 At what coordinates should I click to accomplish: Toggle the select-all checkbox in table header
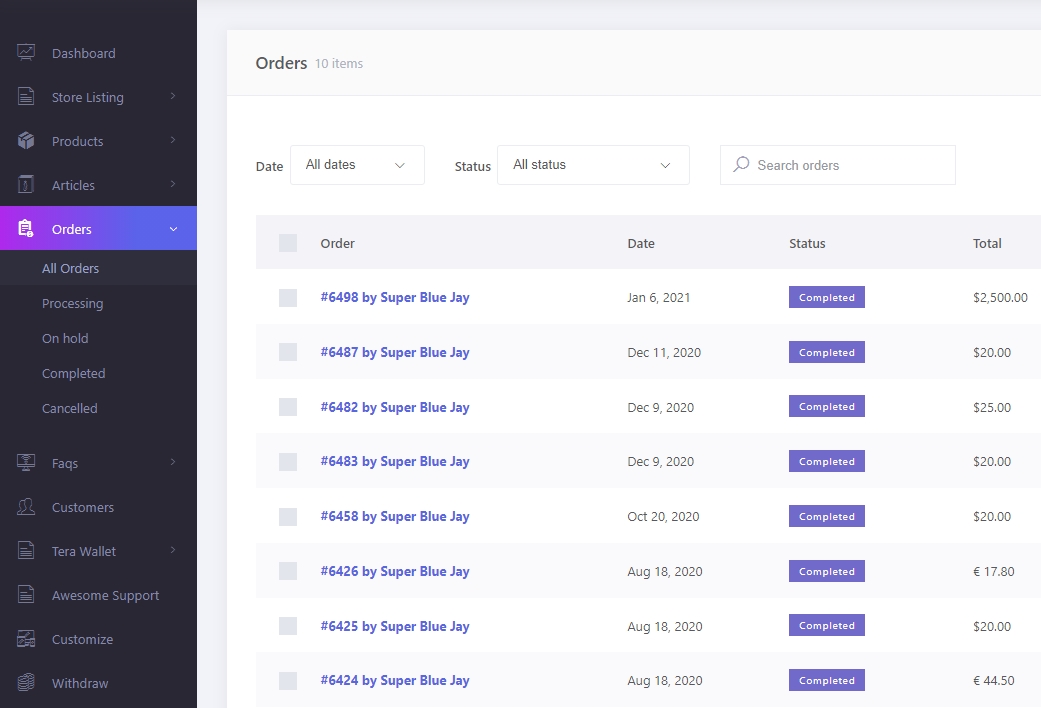(288, 243)
